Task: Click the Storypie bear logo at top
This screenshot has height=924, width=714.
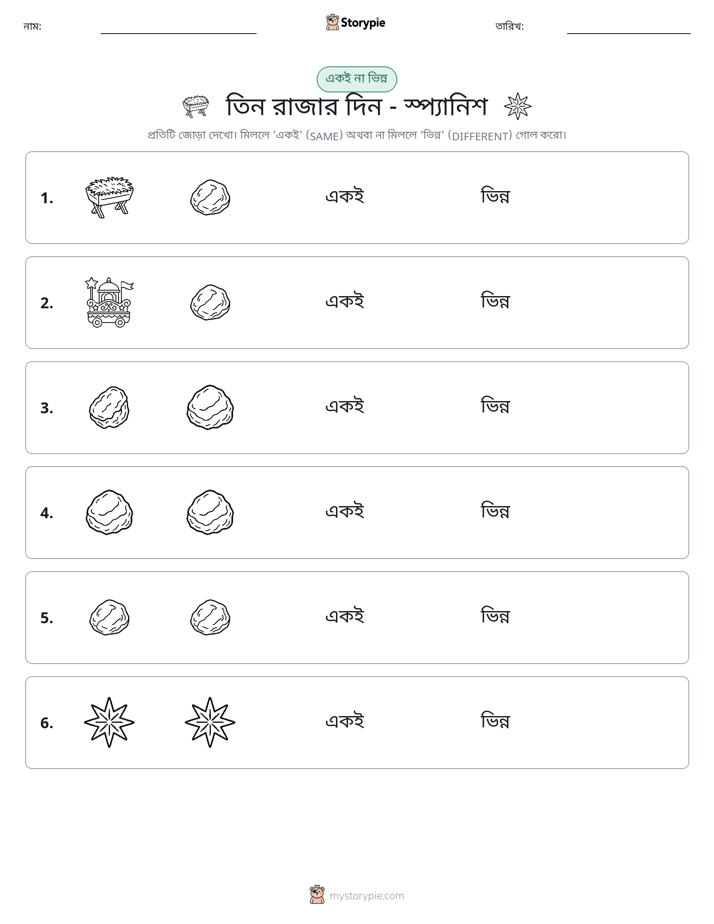Action: pos(333,22)
